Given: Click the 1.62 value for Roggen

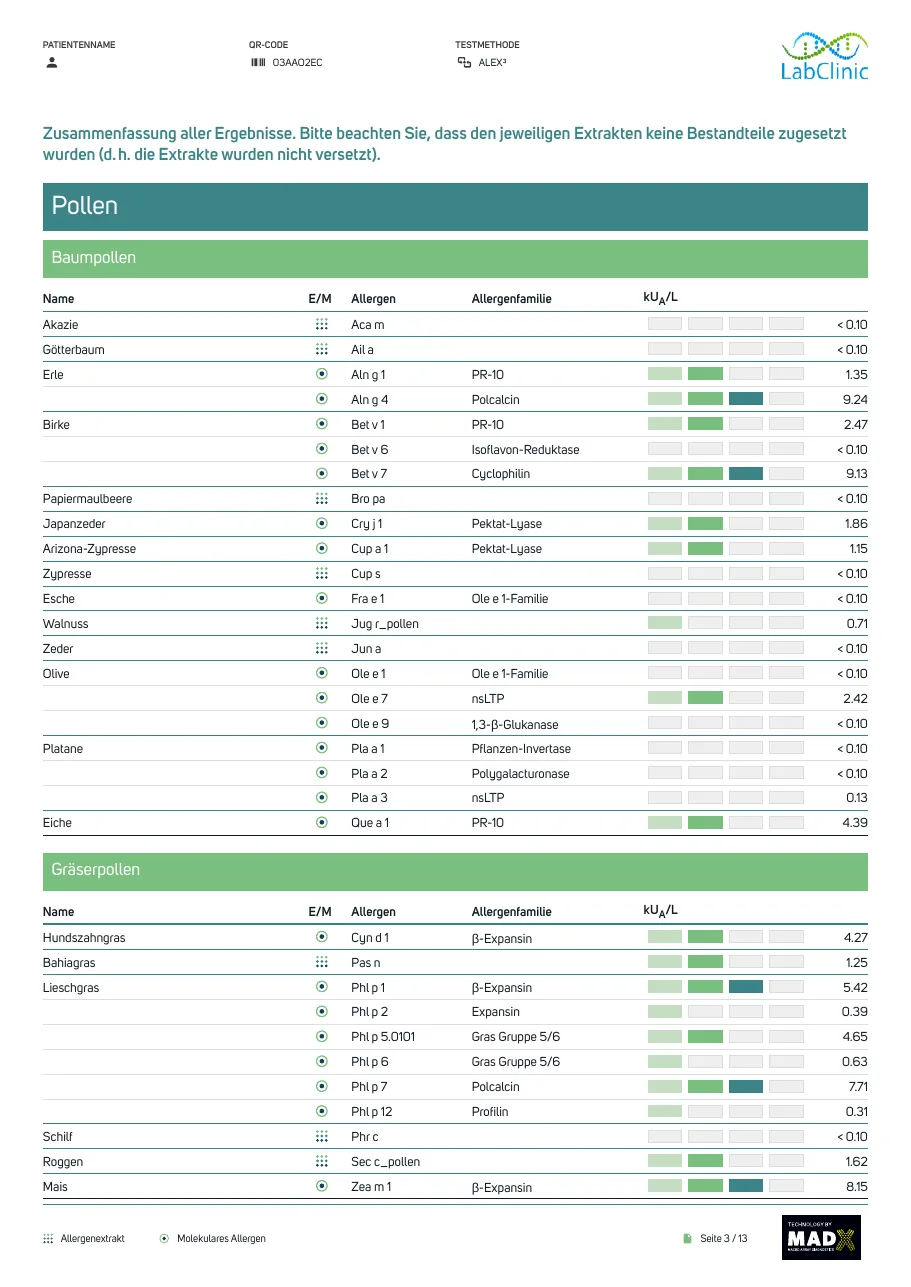Looking at the screenshot, I should coord(856,1161).
